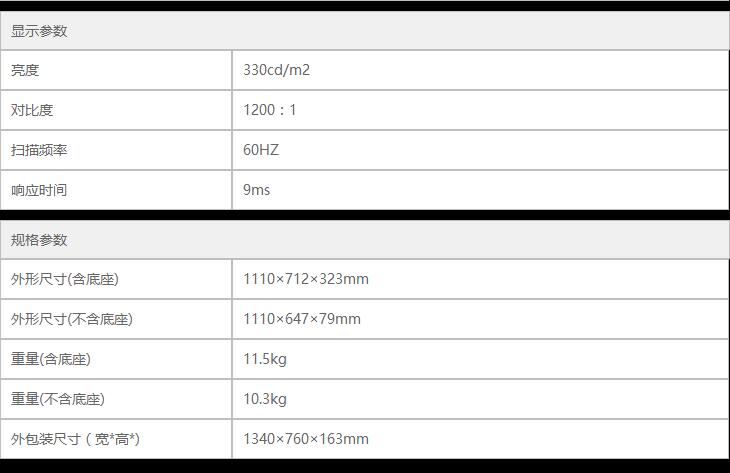Select the 外包装尺寸 label cell
Image resolution: width=730 pixels, height=473 pixels.
click(x=75, y=439)
